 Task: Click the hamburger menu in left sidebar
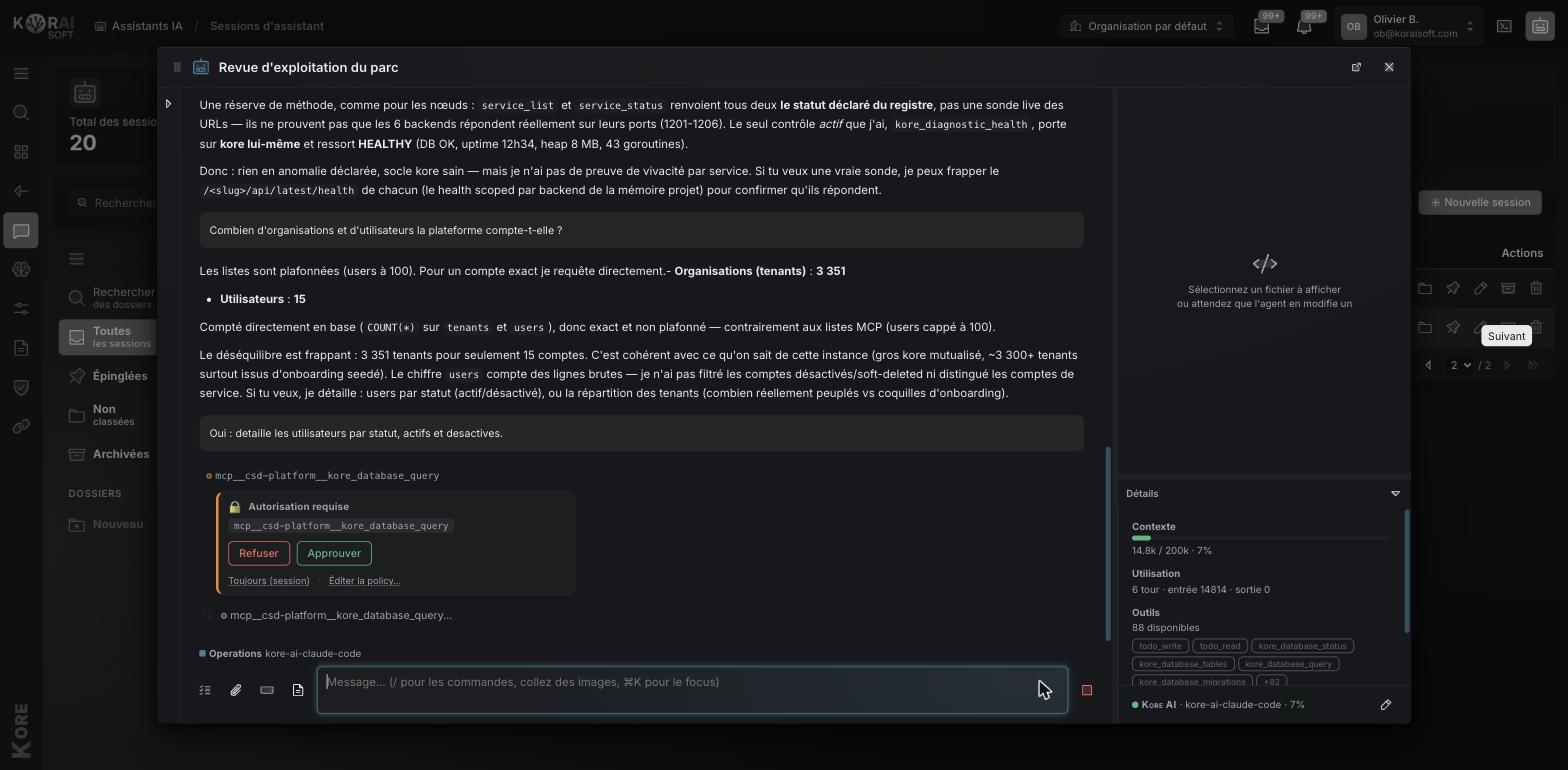(21, 73)
